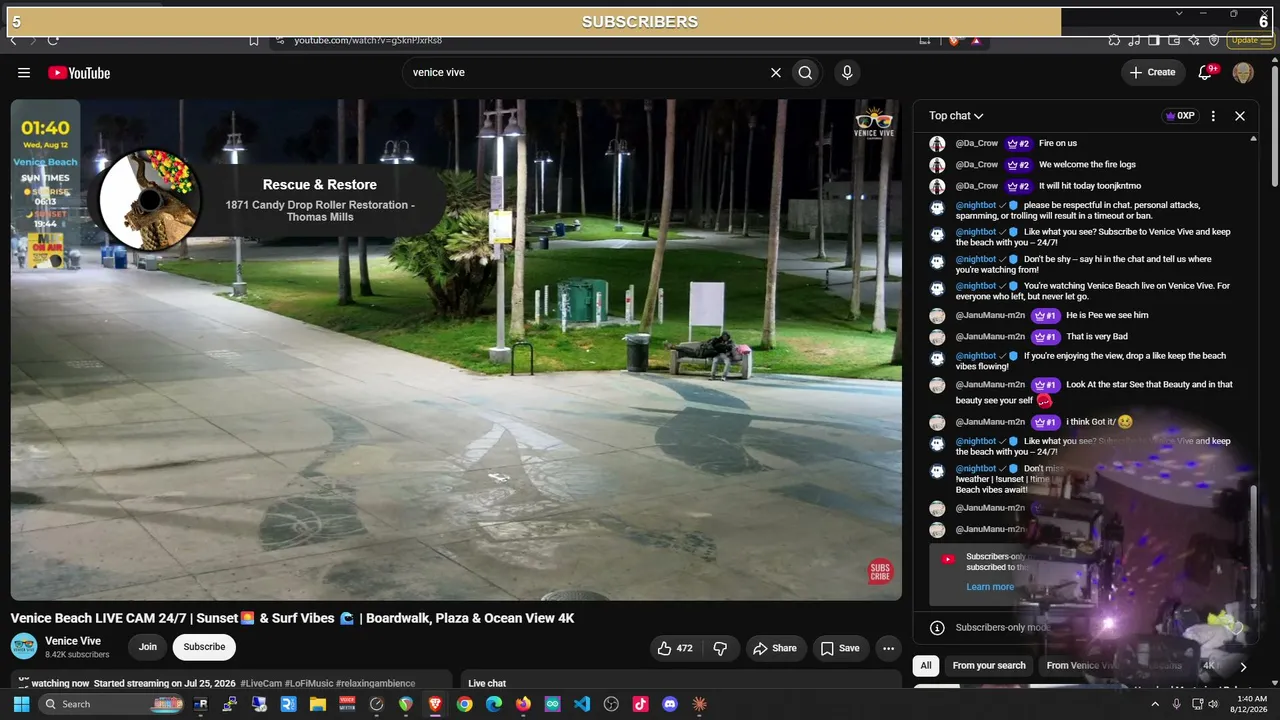Share this live stream
The image size is (1280, 720).
click(x=775, y=648)
